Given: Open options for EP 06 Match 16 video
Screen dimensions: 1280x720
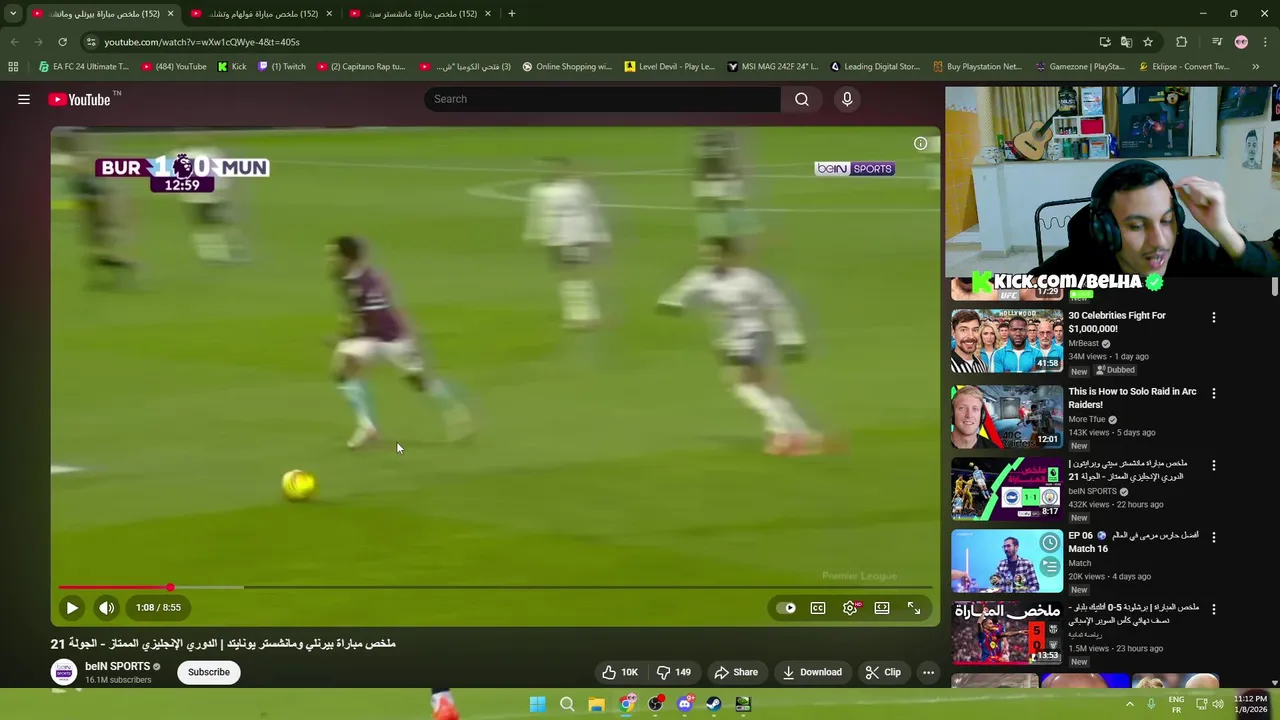Looking at the screenshot, I should pyautogui.click(x=1214, y=537).
